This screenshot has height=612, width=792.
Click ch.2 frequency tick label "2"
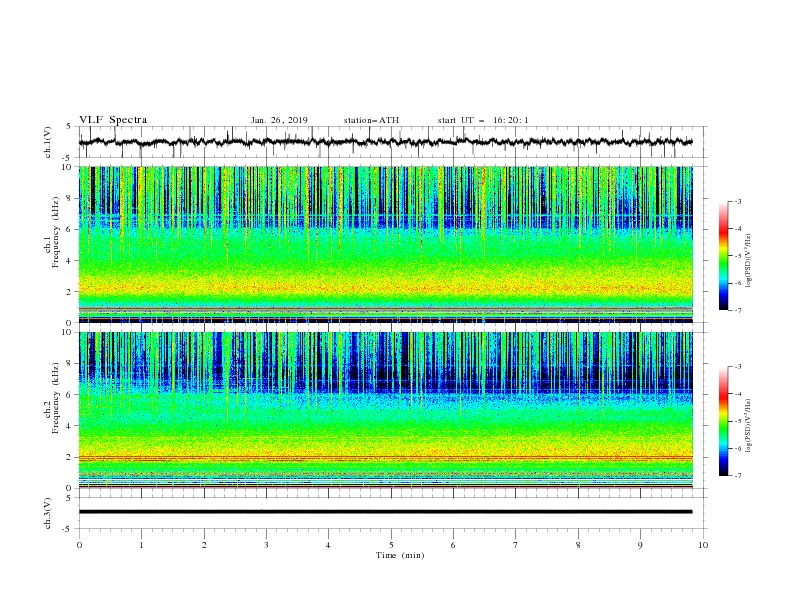coord(69,457)
